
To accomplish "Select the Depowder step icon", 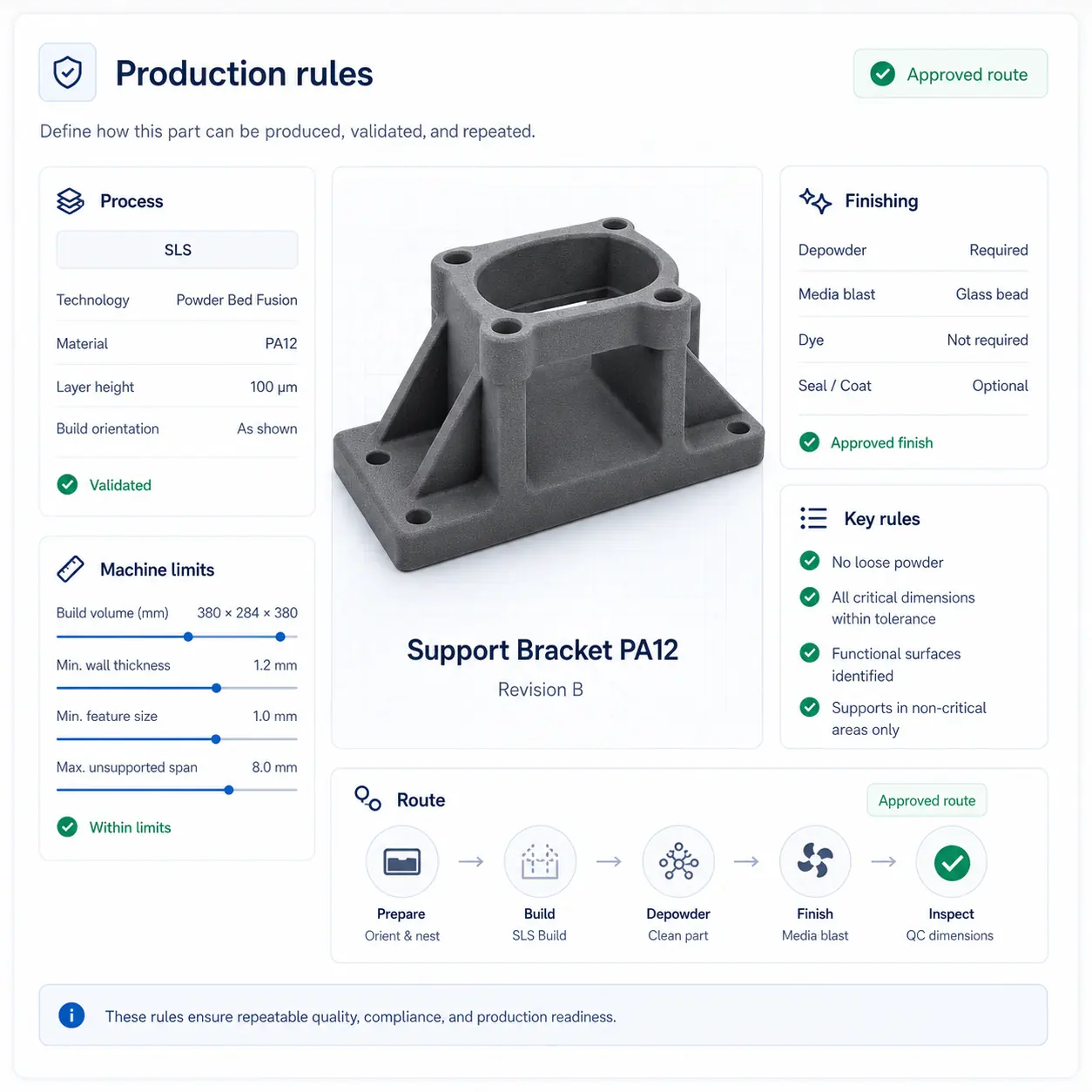I will (x=678, y=861).
